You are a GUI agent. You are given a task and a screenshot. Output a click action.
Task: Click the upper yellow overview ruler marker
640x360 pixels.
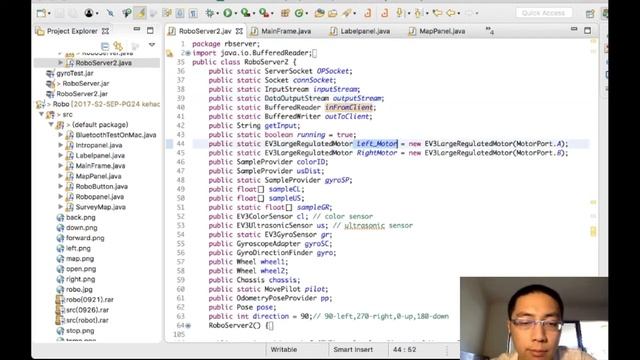593,202
